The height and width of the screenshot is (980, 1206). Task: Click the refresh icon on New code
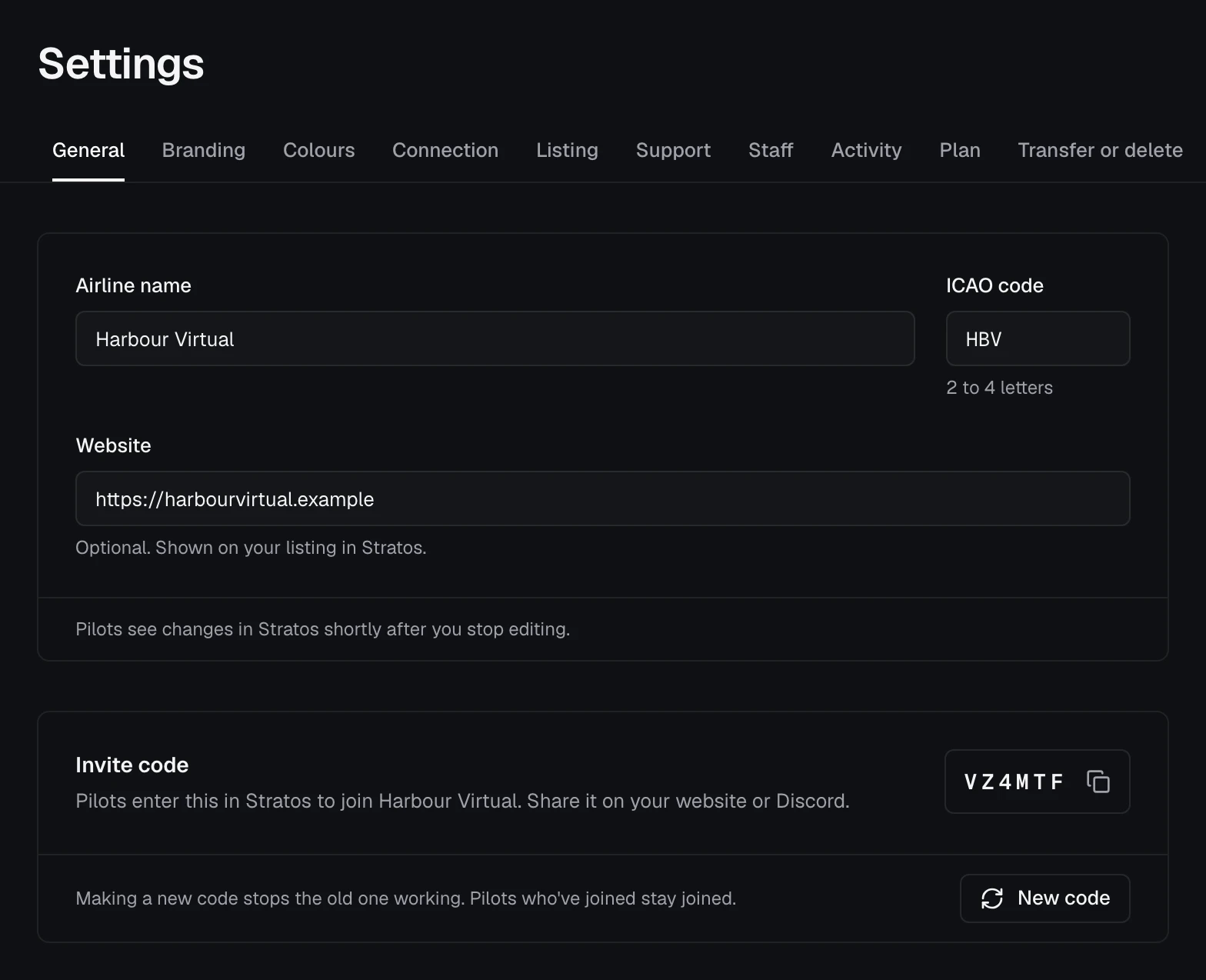tap(992, 898)
